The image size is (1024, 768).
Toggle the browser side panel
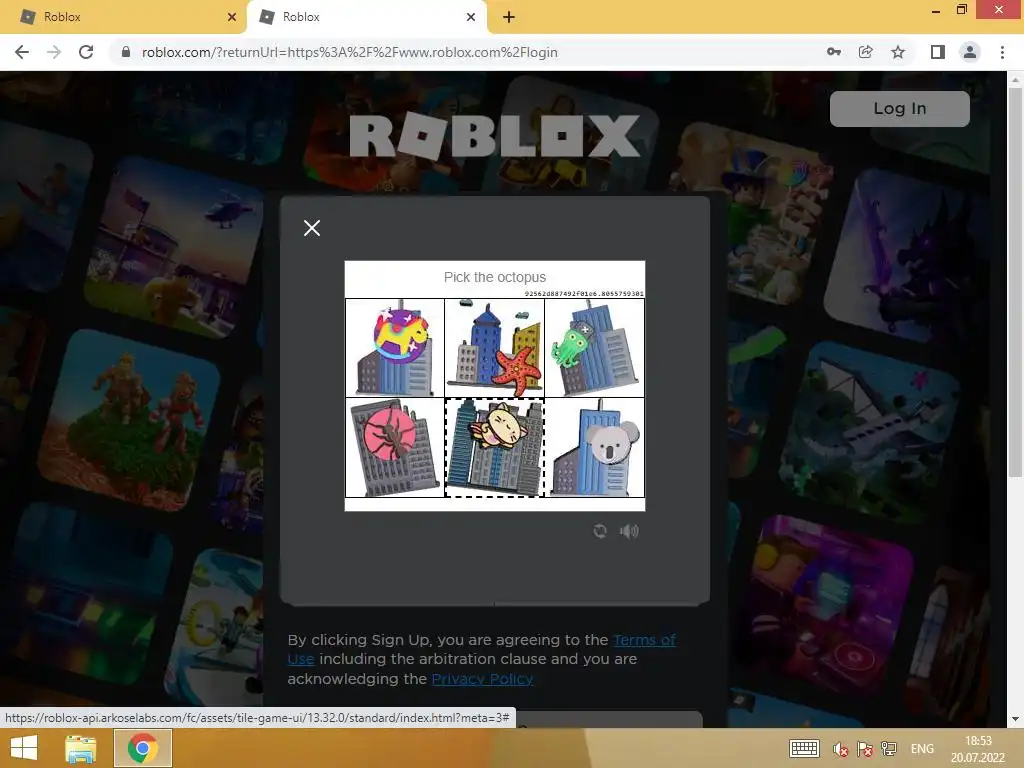pyautogui.click(x=937, y=52)
